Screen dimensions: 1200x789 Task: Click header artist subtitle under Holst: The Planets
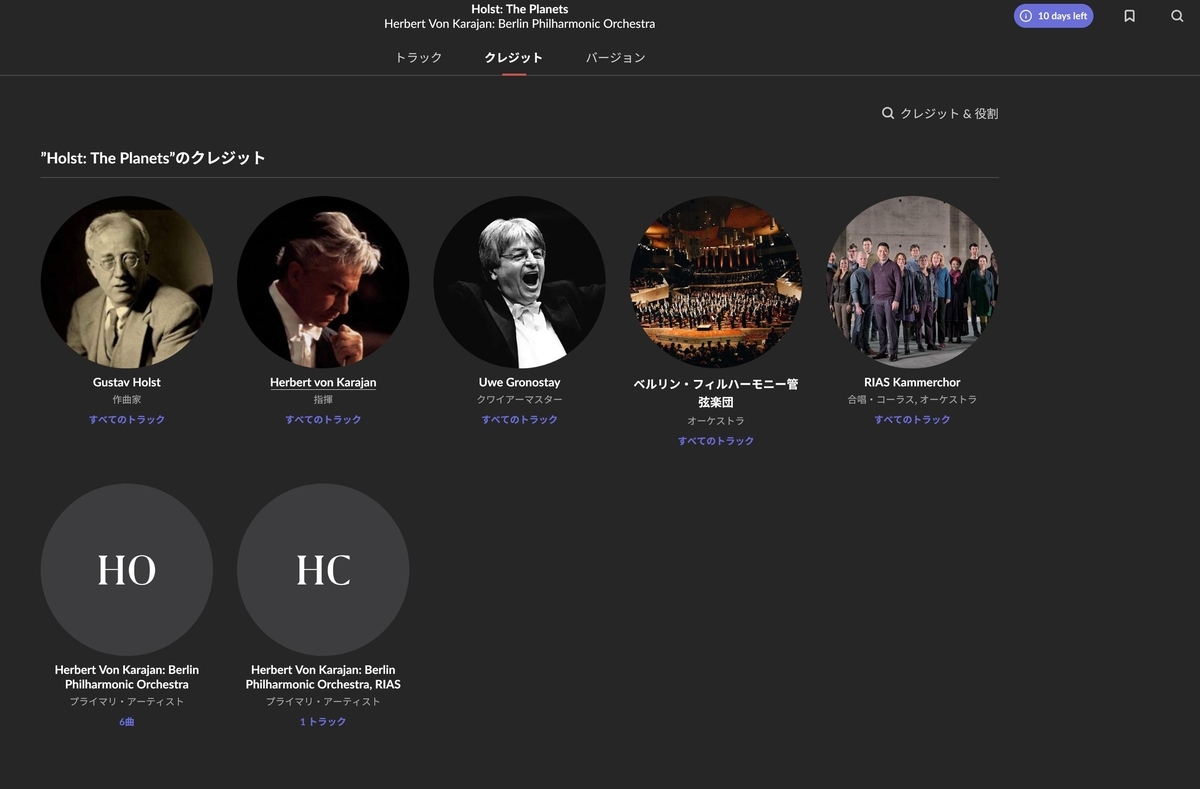(520, 24)
